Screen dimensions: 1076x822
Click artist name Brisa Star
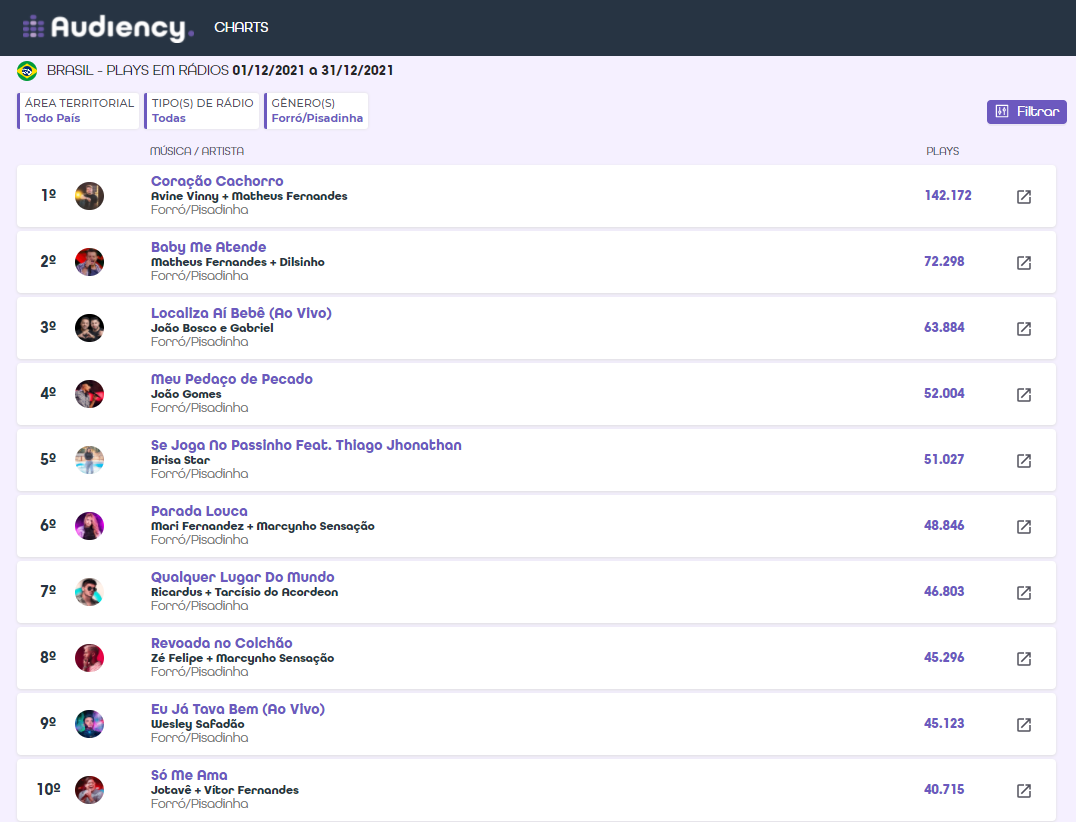(180, 460)
